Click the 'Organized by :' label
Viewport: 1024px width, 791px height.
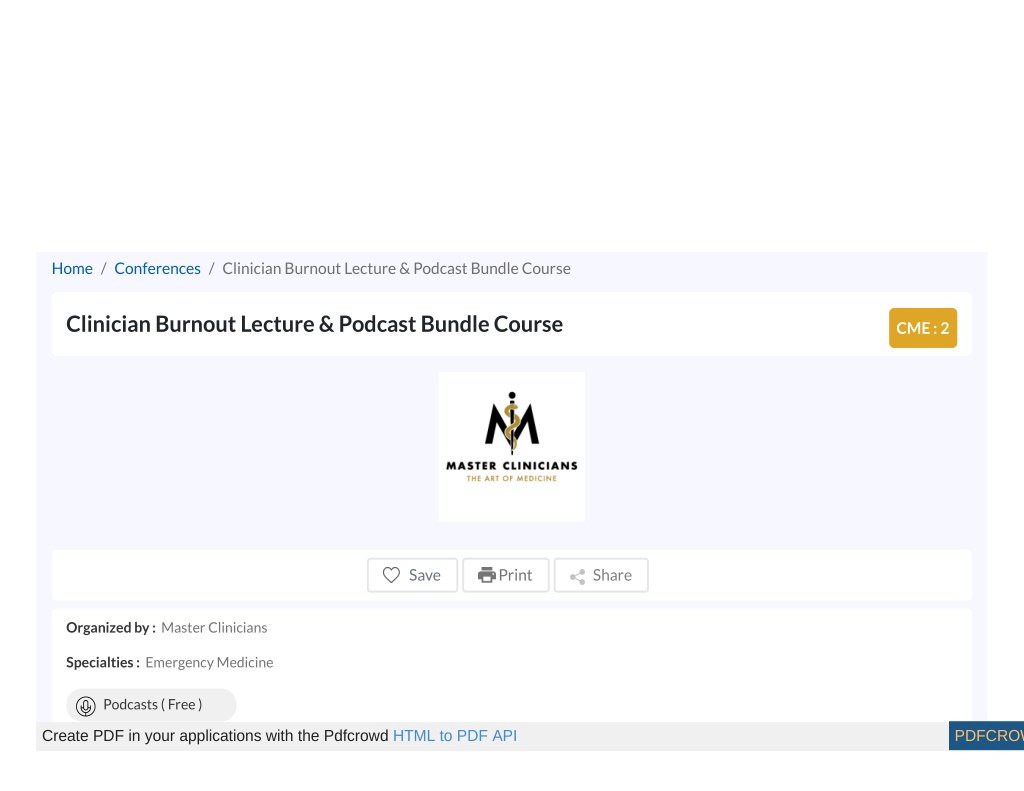111,628
